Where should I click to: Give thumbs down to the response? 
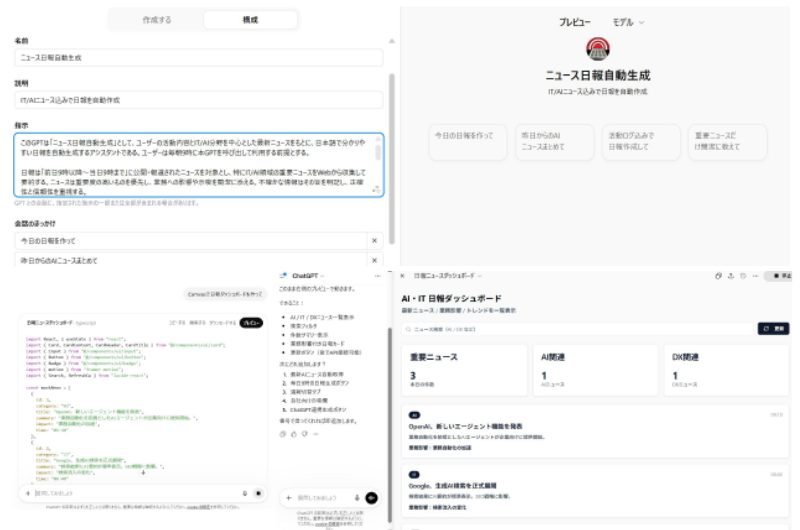305,434
